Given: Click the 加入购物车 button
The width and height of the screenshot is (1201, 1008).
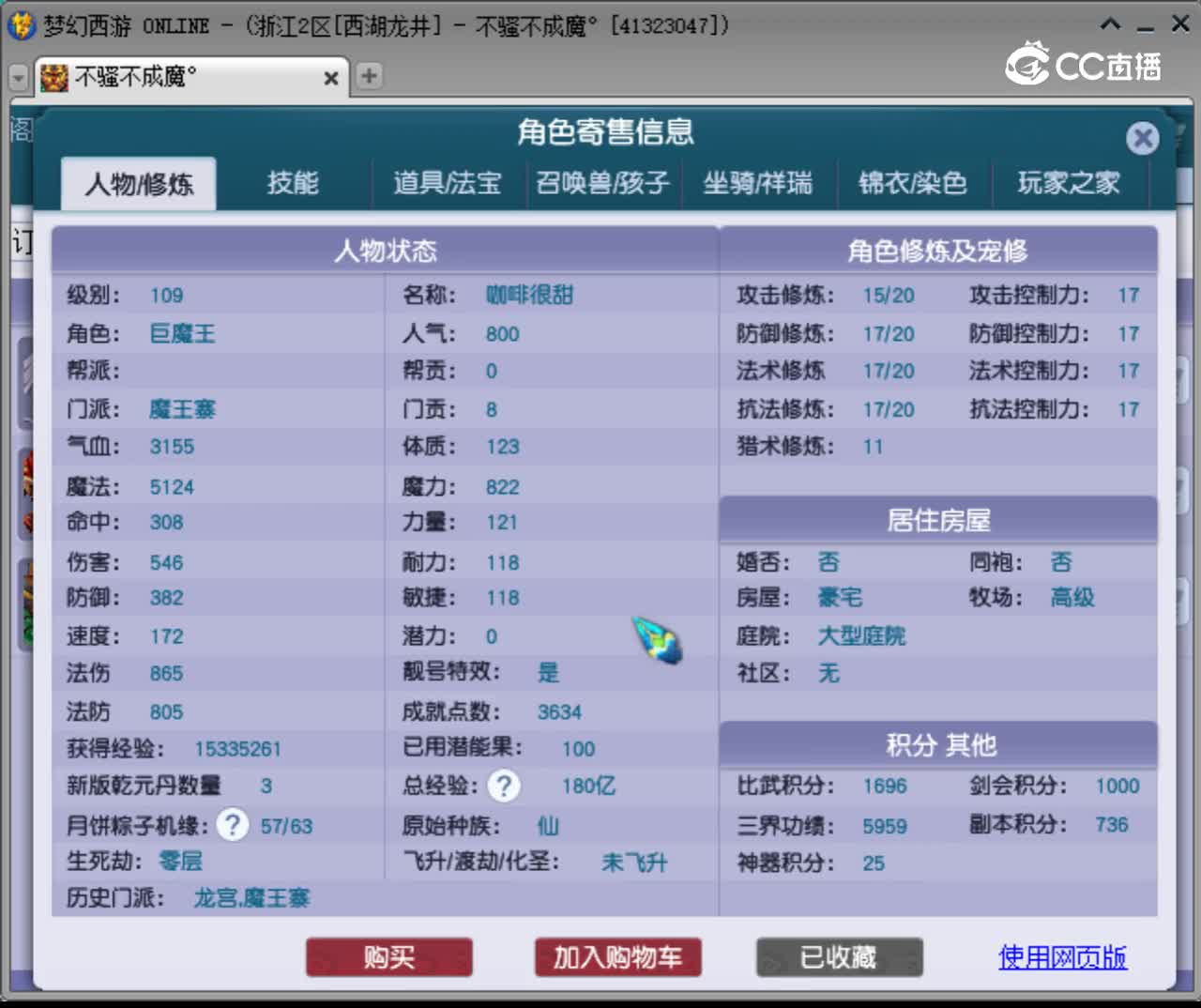Looking at the screenshot, I should pyautogui.click(x=617, y=957).
